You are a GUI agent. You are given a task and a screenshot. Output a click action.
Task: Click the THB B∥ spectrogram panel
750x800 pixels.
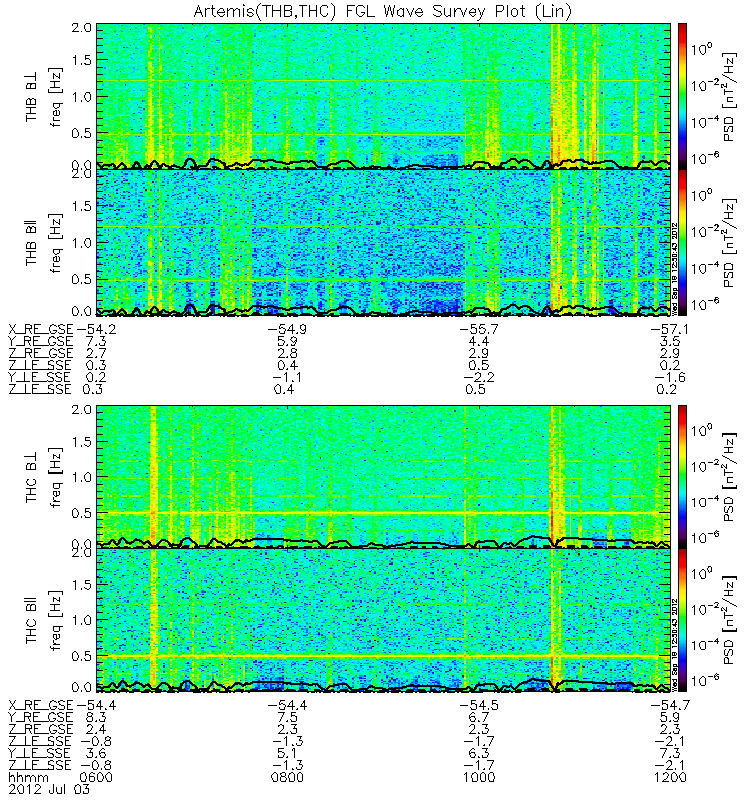[383, 242]
